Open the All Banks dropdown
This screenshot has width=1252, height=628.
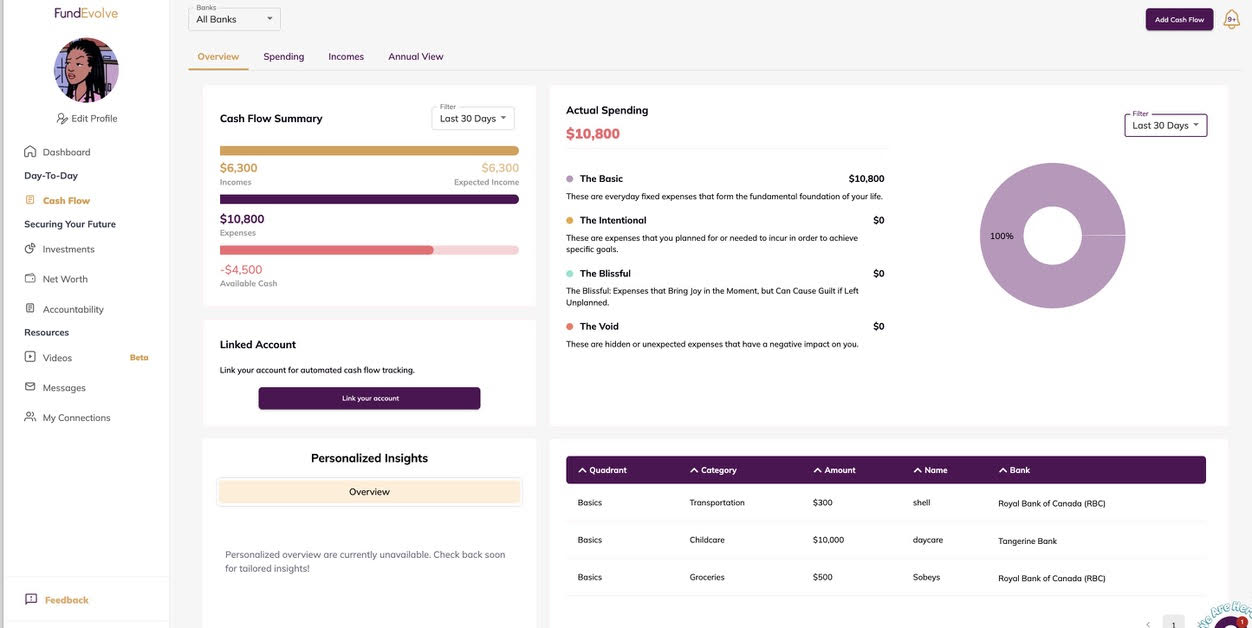pyautogui.click(x=234, y=19)
